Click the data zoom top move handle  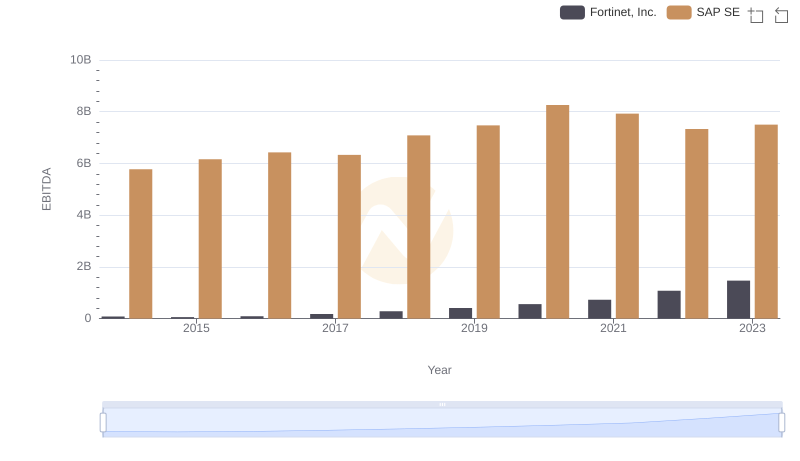pos(442,404)
